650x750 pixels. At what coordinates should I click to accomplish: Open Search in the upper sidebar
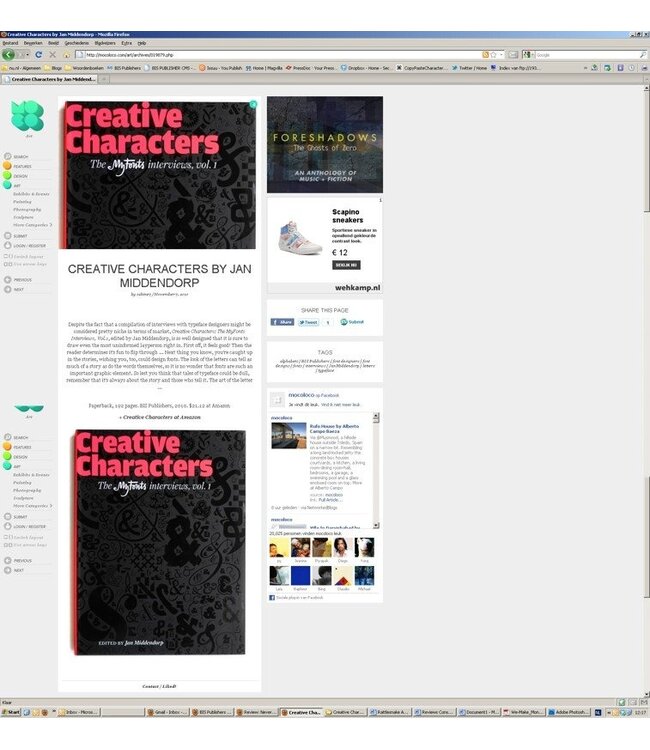click(16, 156)
